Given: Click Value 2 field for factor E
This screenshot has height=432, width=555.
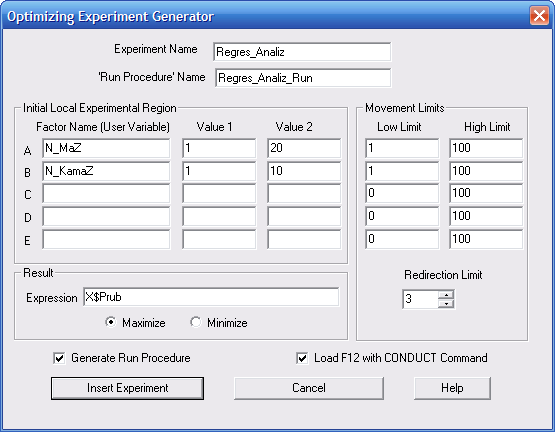Looking at the screenshot, I should coord(304,239).
